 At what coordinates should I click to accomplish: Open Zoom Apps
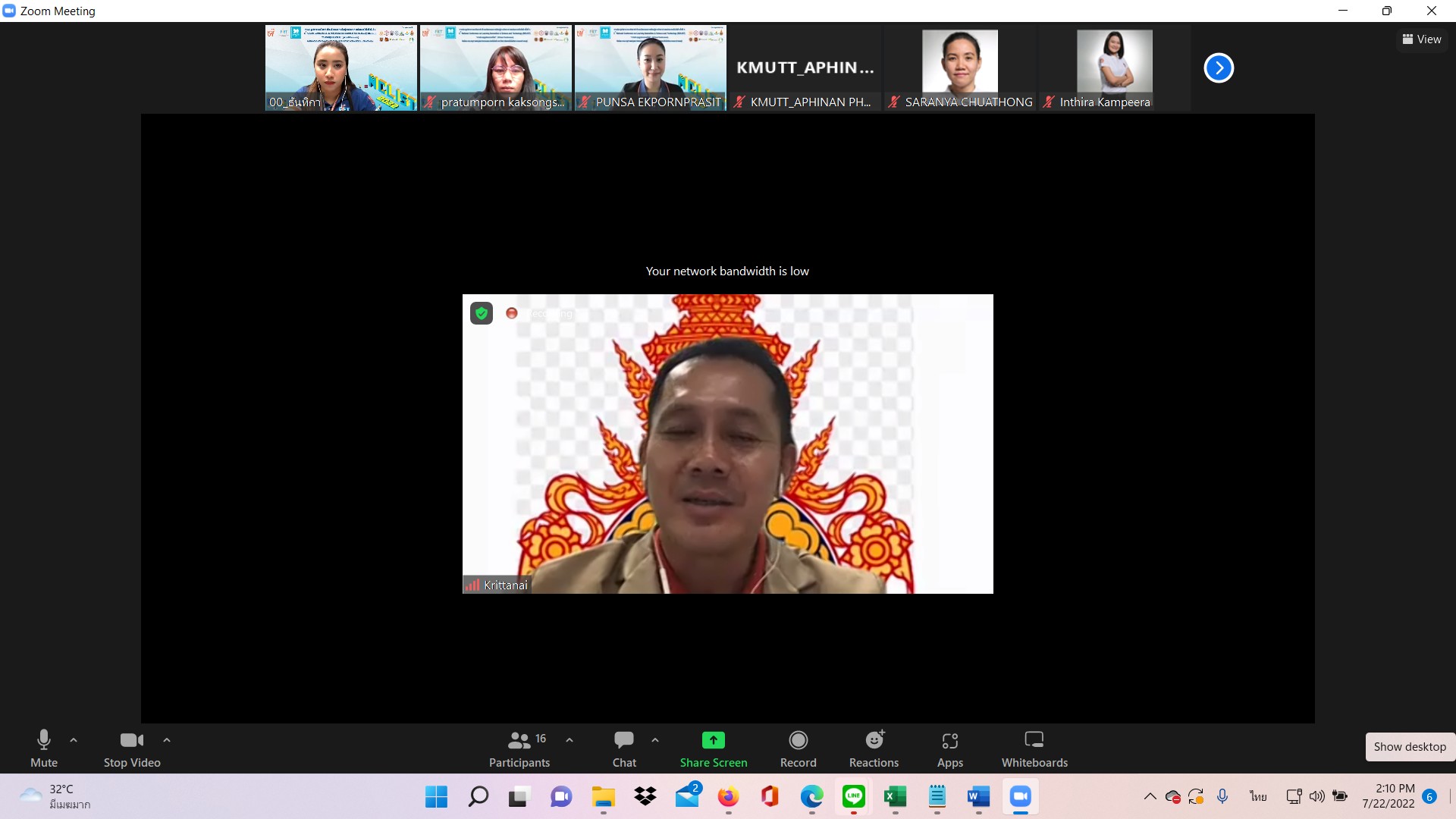coord(949,748)
